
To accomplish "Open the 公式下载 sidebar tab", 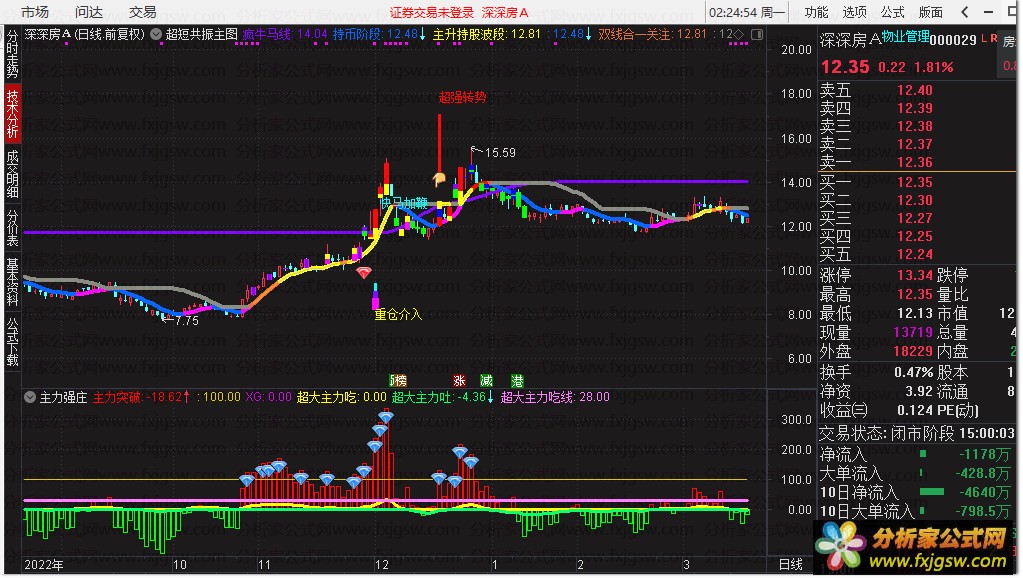I will 12,341.
